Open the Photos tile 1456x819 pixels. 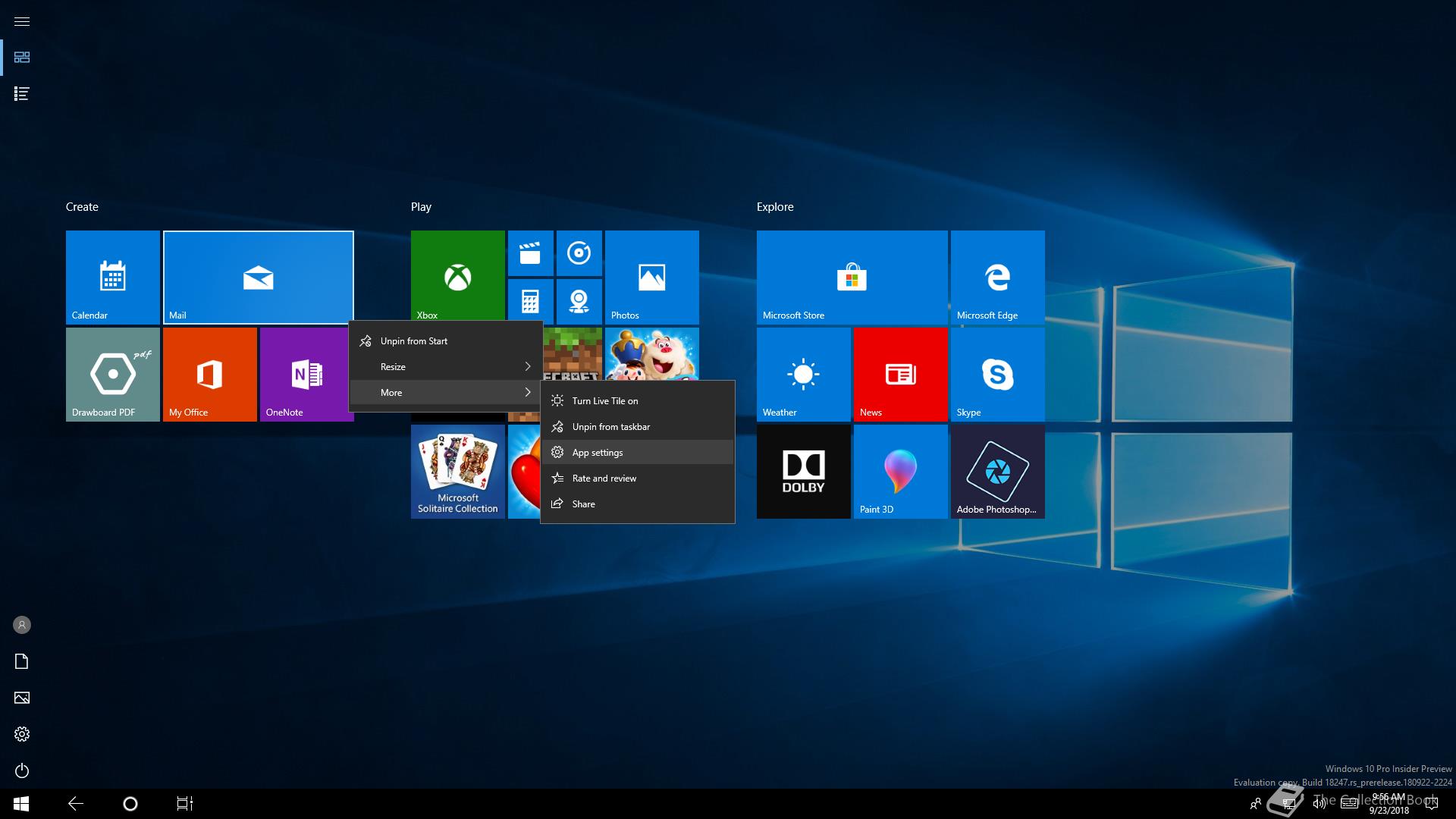click(x=652, y=278)
